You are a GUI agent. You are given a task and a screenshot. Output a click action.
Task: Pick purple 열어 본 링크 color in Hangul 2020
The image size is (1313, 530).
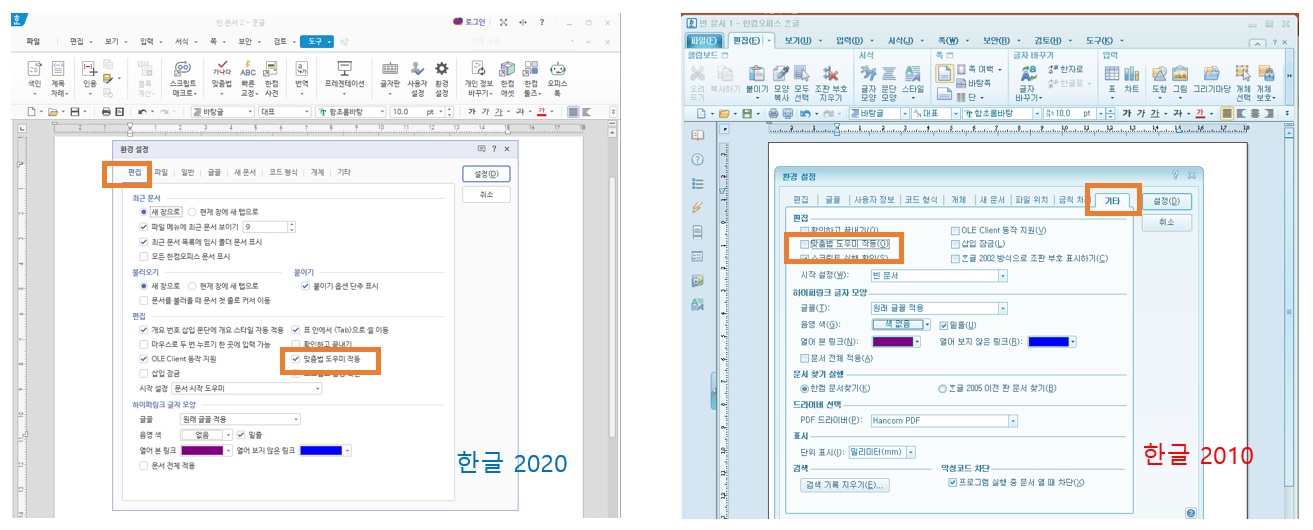[x=201, y=451]
